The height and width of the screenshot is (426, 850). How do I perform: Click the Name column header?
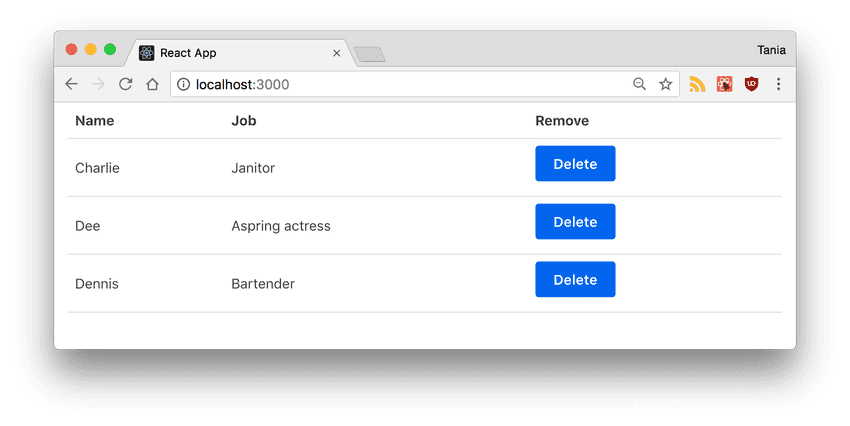pyautogui.click(x=95, y=120)
